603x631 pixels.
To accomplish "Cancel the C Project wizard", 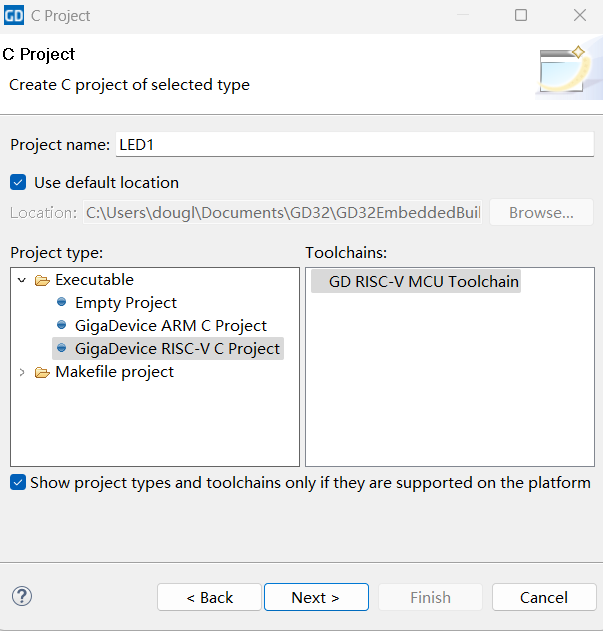I will [543, 597].
